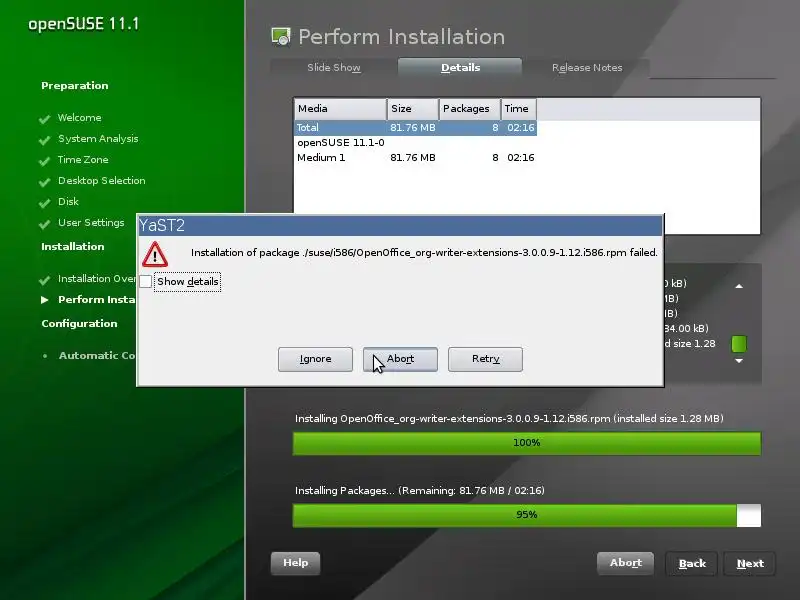Screen dimensions: 800x600
Task: Click Ignore in the YaST2 dialog
Action: 315,359
